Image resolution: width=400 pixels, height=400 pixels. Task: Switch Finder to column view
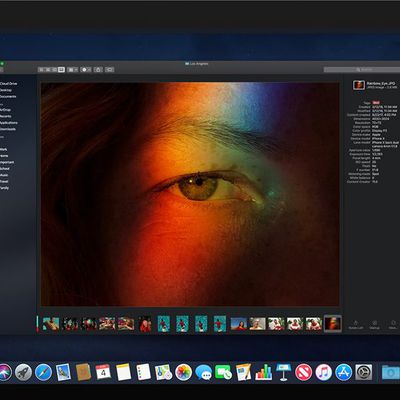point(55,70)
